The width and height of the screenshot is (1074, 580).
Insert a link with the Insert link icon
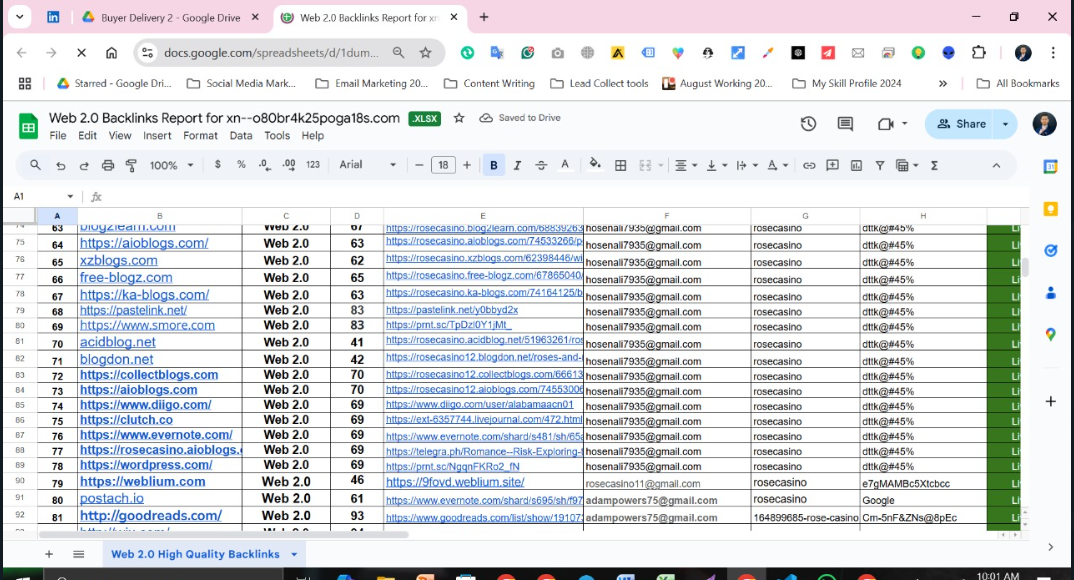pos(810,165)
